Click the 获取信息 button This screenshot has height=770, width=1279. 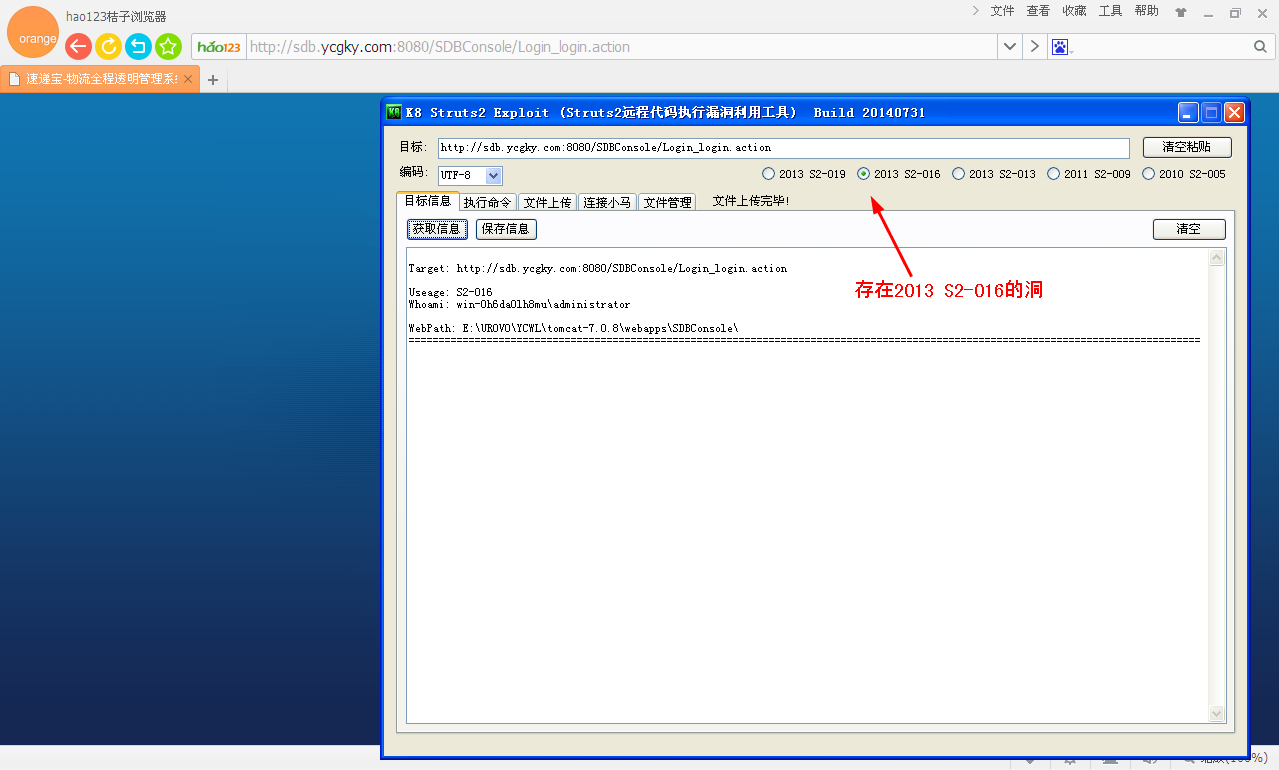(x=437, y=229)
